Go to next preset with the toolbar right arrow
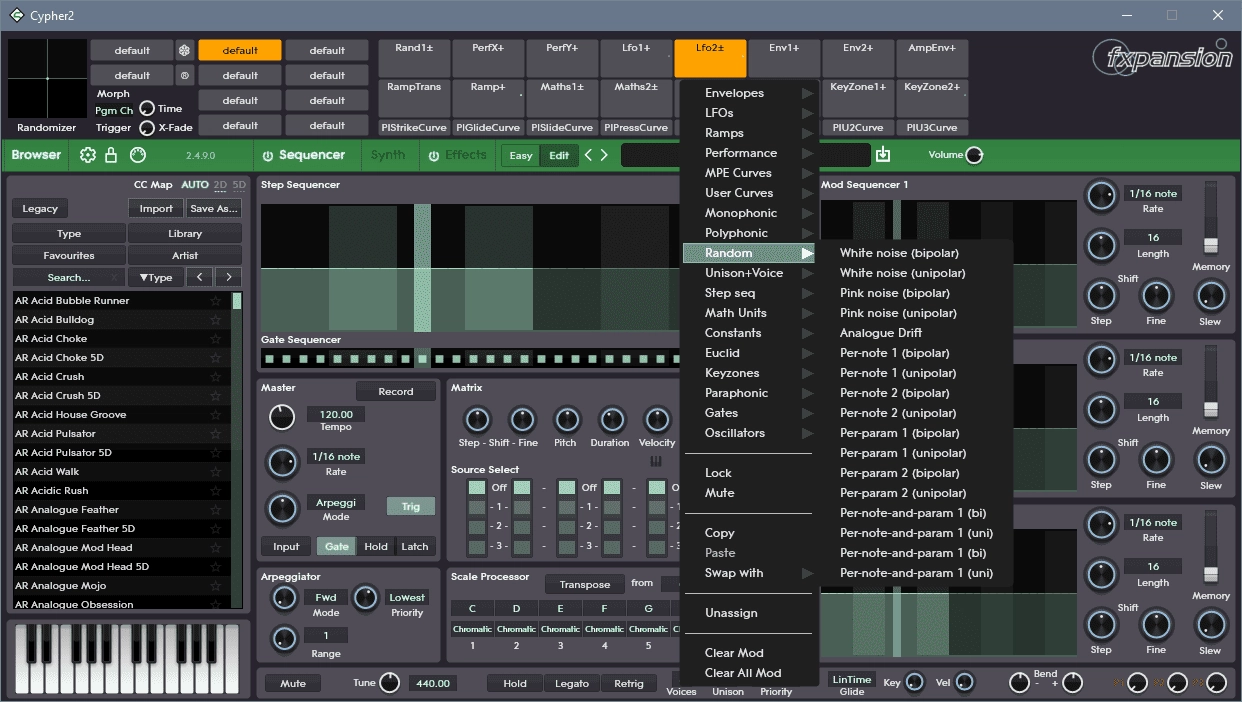1242x702 pixels. 604,155
